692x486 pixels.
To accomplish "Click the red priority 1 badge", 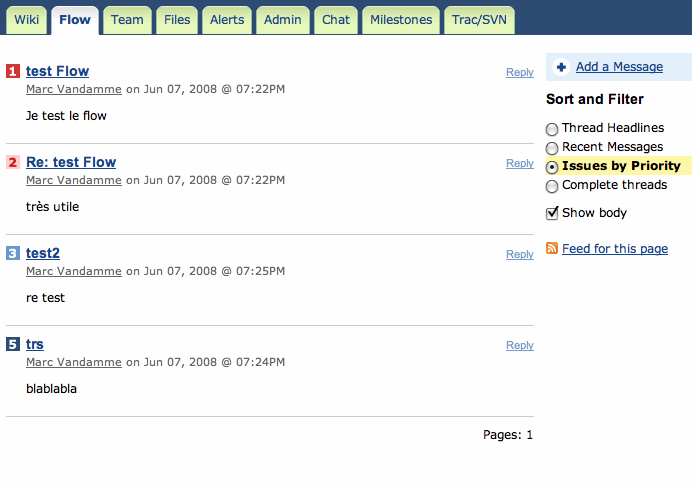I will pyautogui.click(x=12, y=71).
